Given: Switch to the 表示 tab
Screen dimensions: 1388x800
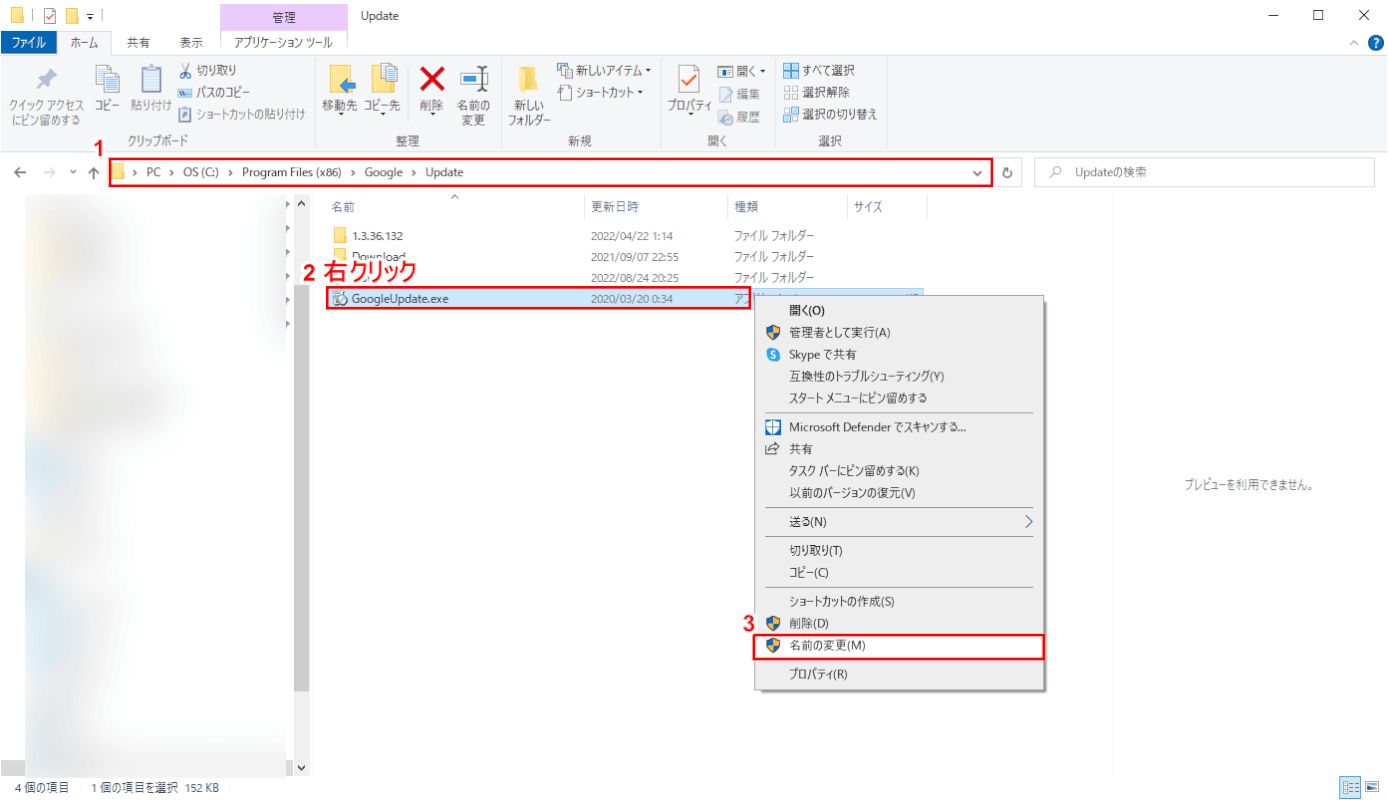Looking at the screenshot, I should [x=191, y=42].
